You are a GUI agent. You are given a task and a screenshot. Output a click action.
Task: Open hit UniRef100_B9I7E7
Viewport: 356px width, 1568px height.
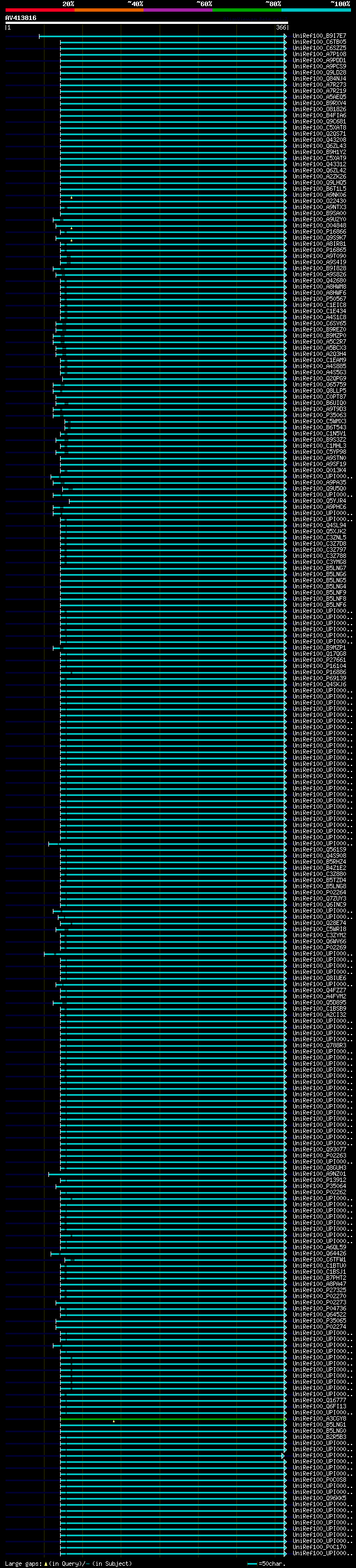[319, 37]
